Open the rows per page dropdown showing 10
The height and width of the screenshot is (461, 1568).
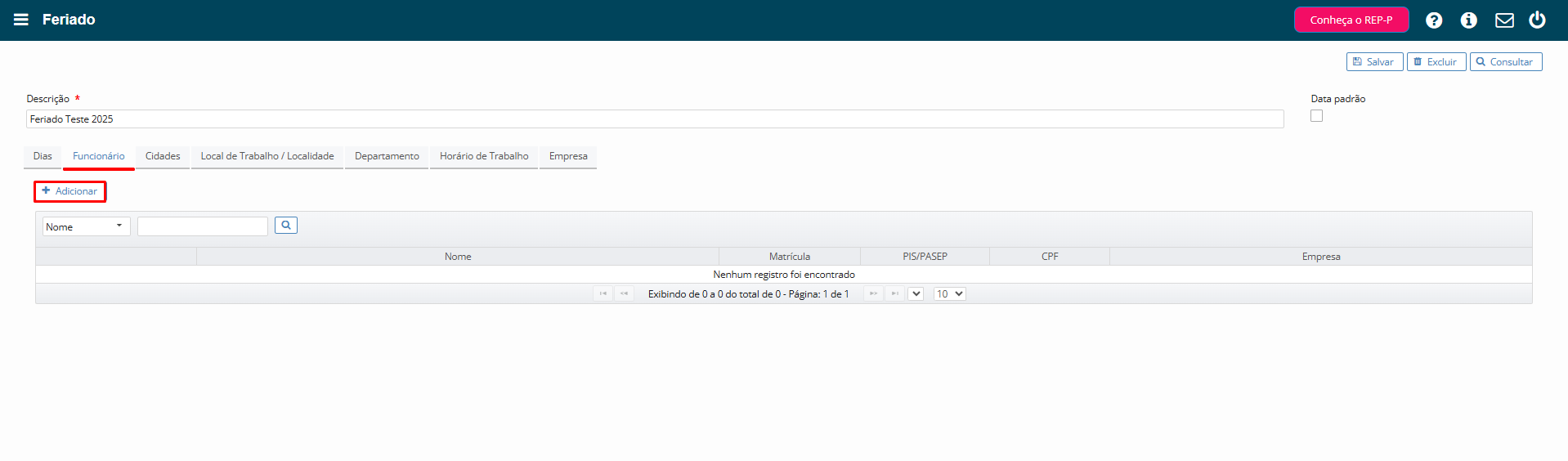pyautogui.click(x=950, y=293)
